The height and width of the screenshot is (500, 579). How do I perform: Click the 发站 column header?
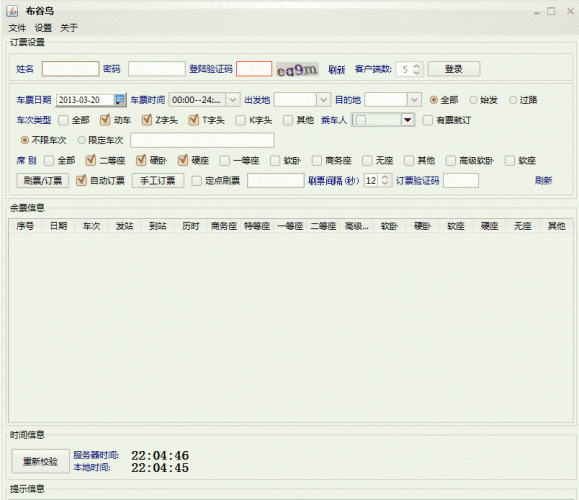pos(124,226)
